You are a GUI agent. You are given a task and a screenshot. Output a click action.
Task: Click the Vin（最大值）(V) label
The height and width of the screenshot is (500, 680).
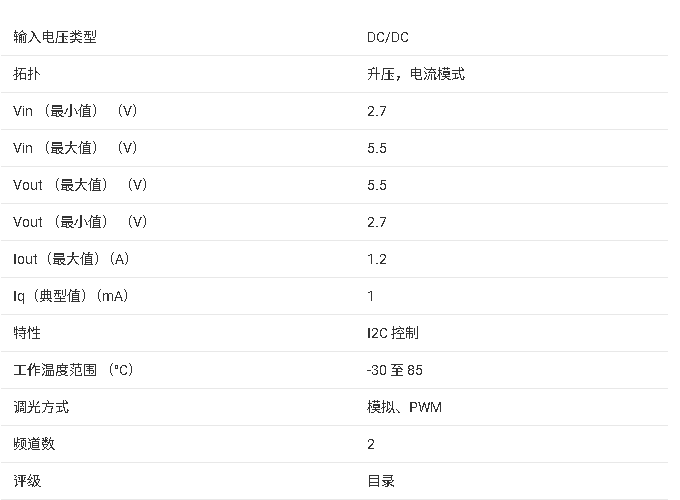pyautogui.click(x=75, y=148)
